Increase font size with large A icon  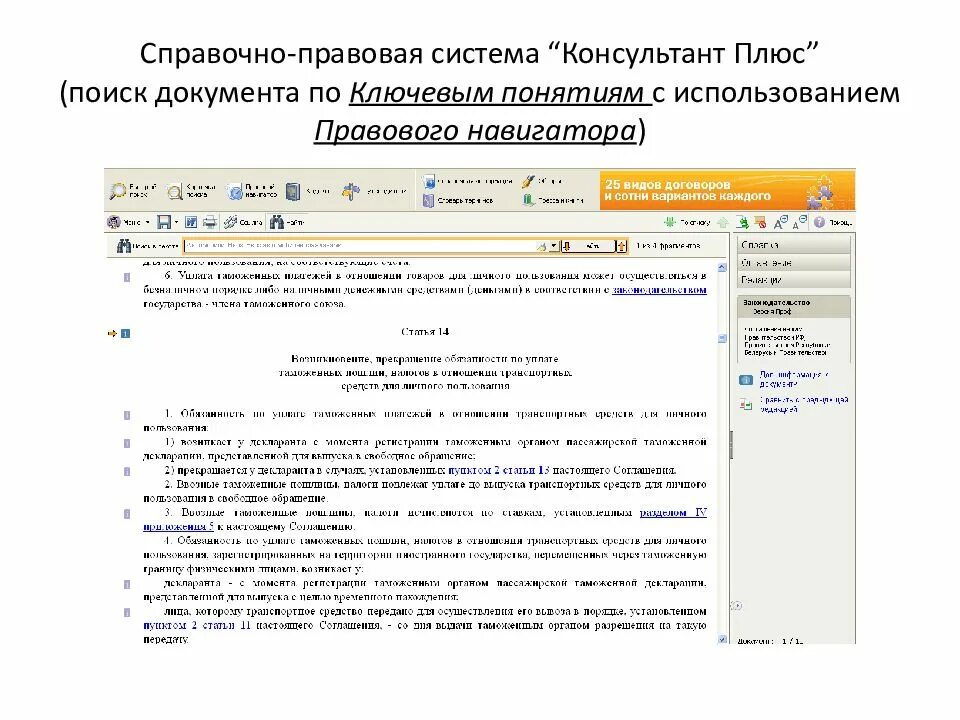coord(781,222)
